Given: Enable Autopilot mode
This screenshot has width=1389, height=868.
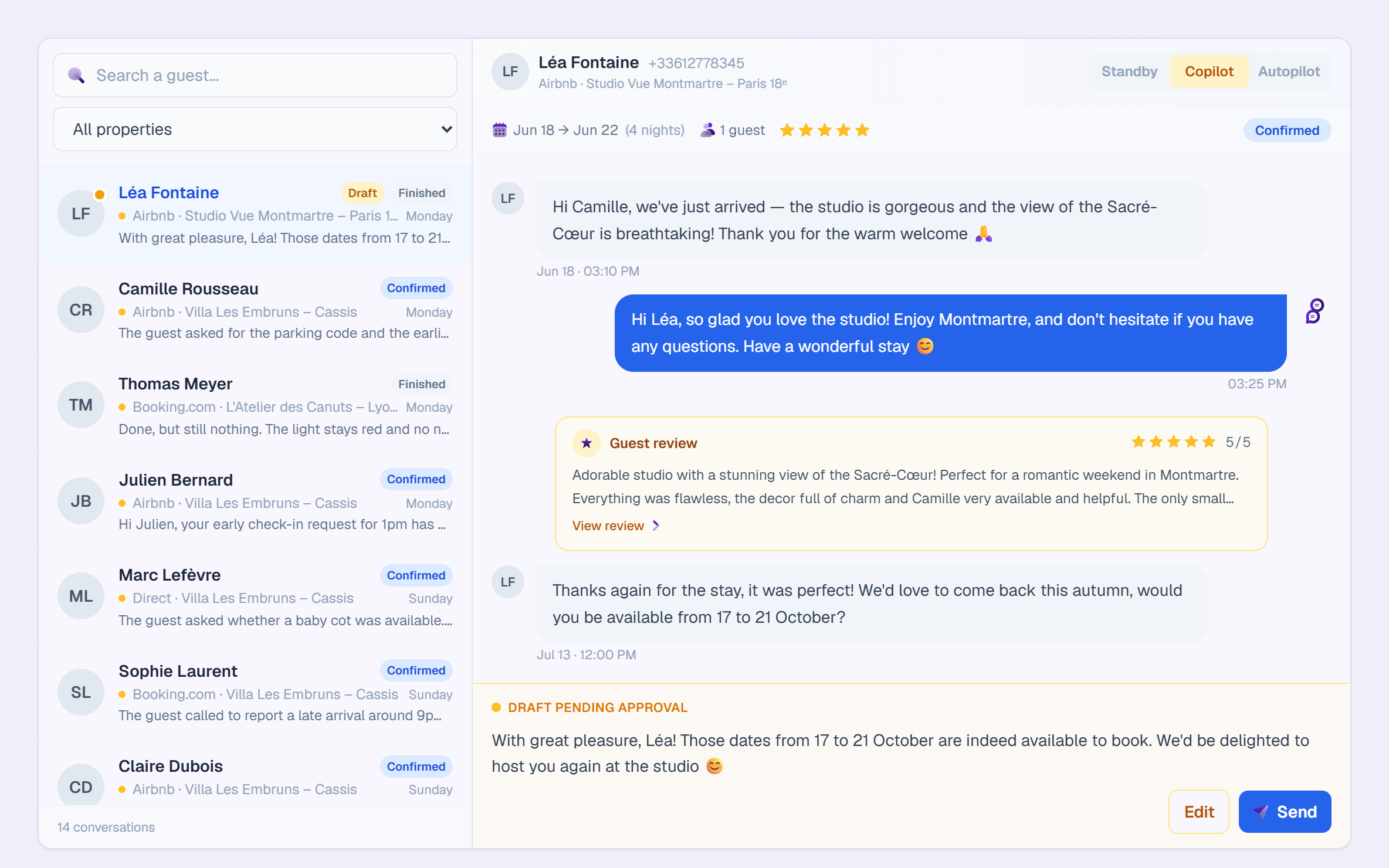Looking at the screenshot, I should click(1289, 72).
